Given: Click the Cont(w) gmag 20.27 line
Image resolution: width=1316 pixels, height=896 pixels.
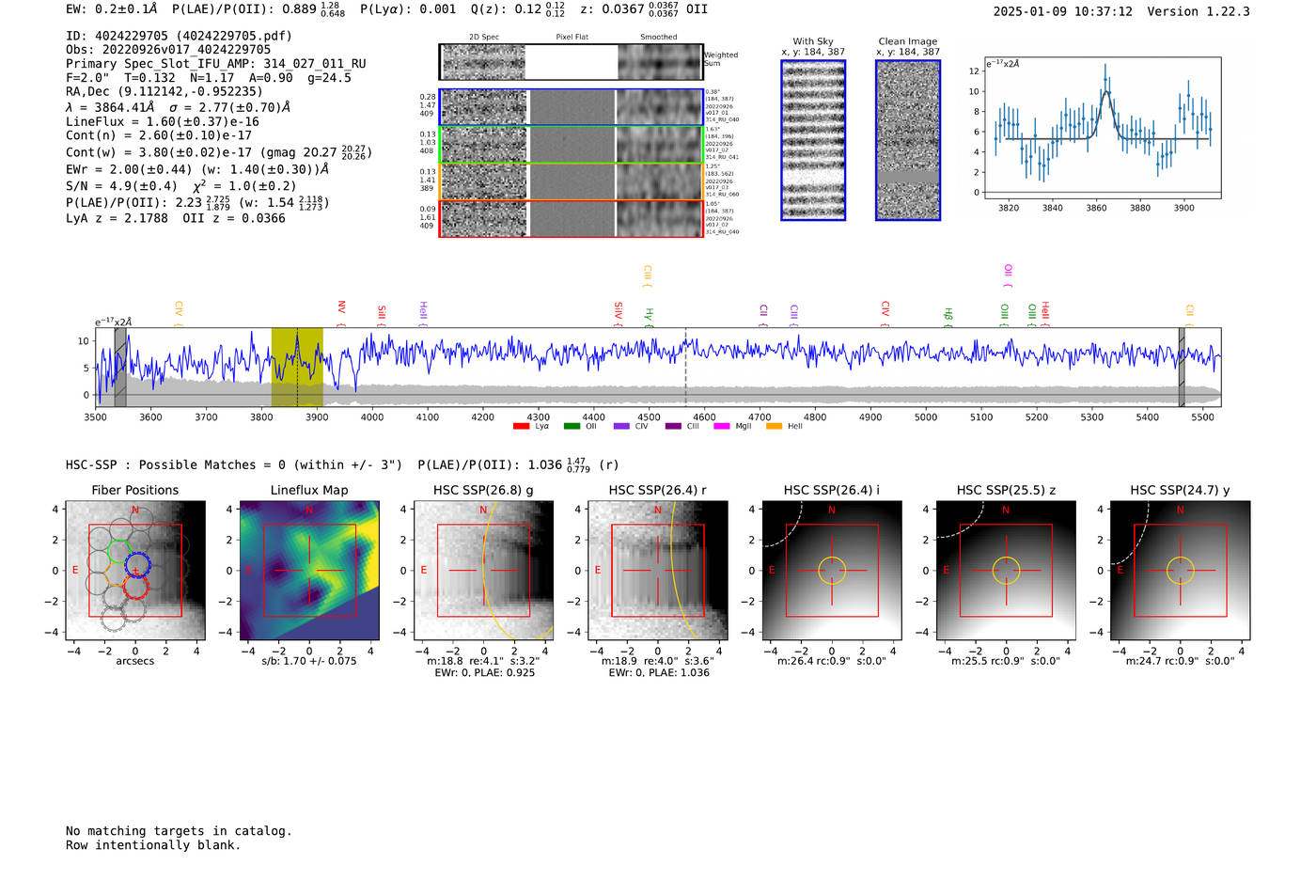Looking at the screenshot, I should [219, 151].
